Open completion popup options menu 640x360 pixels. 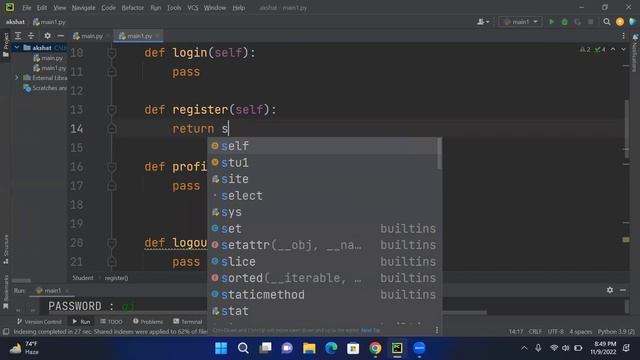point(437,330)
